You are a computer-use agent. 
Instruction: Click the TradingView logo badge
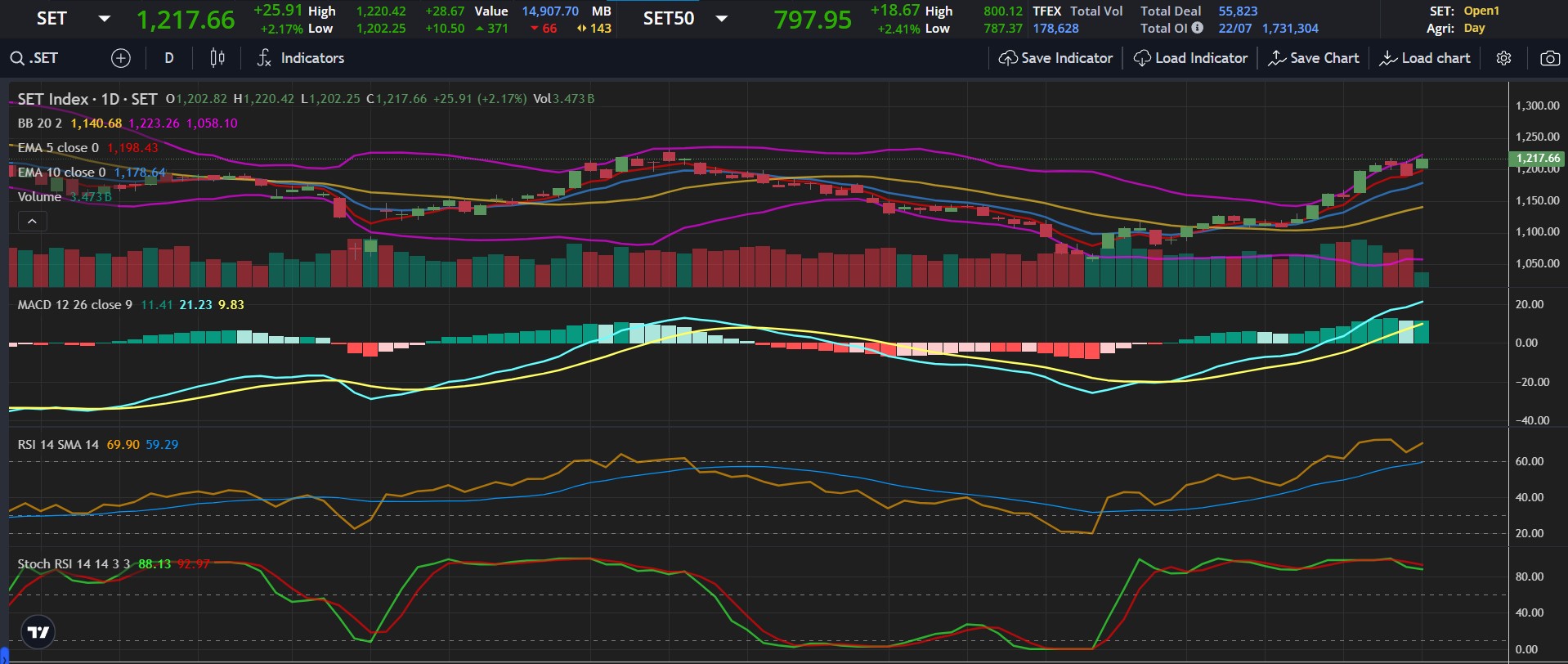tap(38, 632)
